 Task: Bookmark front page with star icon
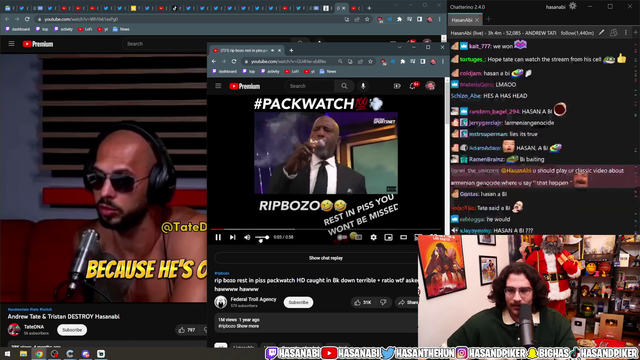pos(370,61)
